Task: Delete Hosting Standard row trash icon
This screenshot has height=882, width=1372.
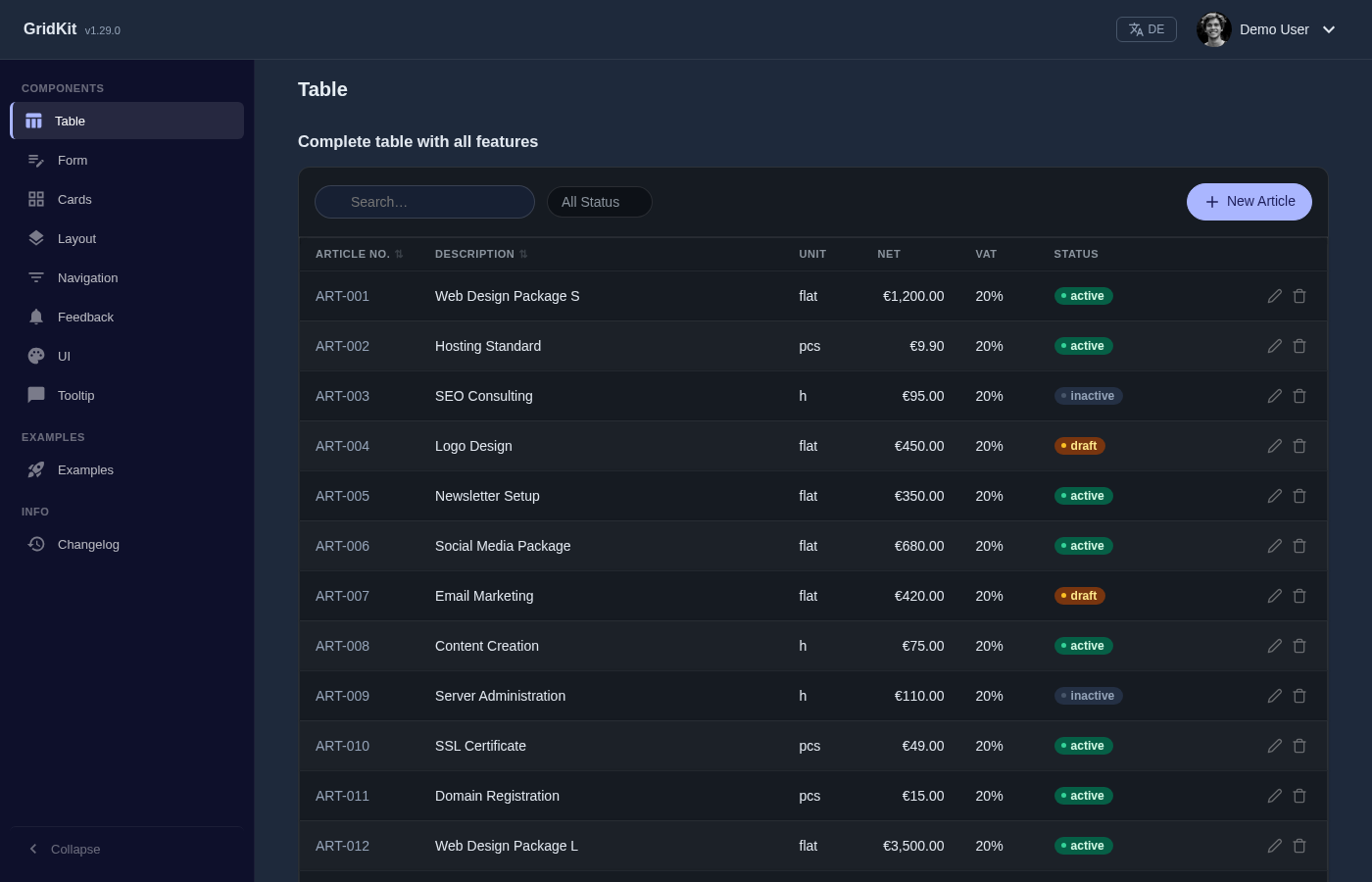Action: [1299, 346]
